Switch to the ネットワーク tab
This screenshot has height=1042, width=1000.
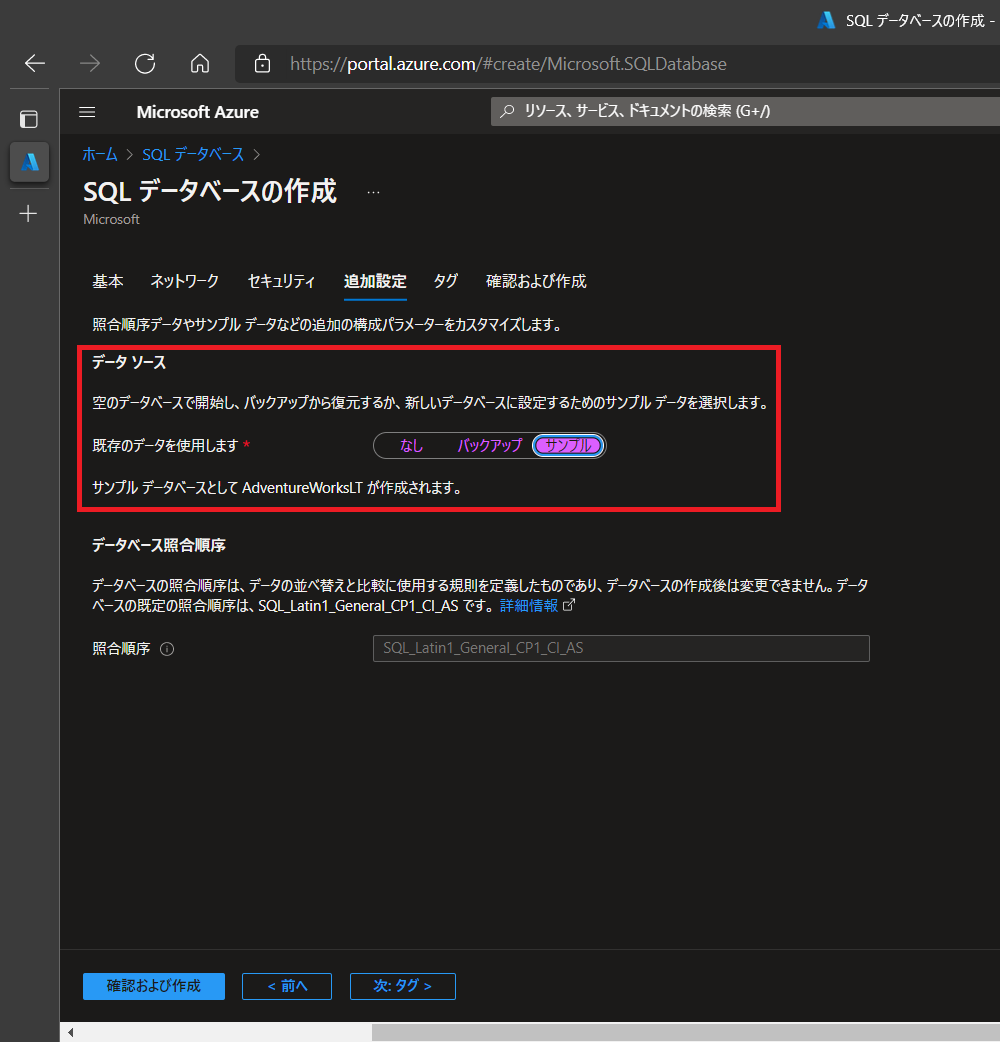tap(185, 282)
